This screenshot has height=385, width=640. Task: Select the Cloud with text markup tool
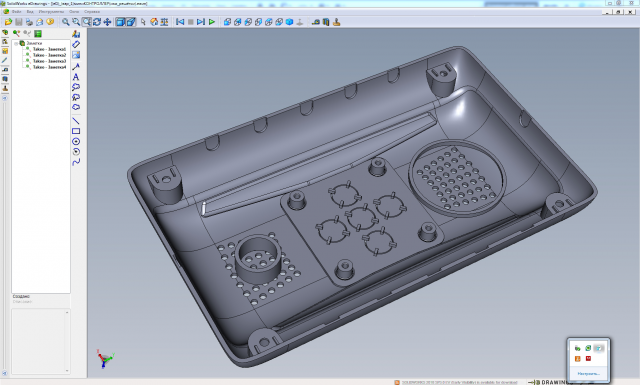tap(76, 97)
